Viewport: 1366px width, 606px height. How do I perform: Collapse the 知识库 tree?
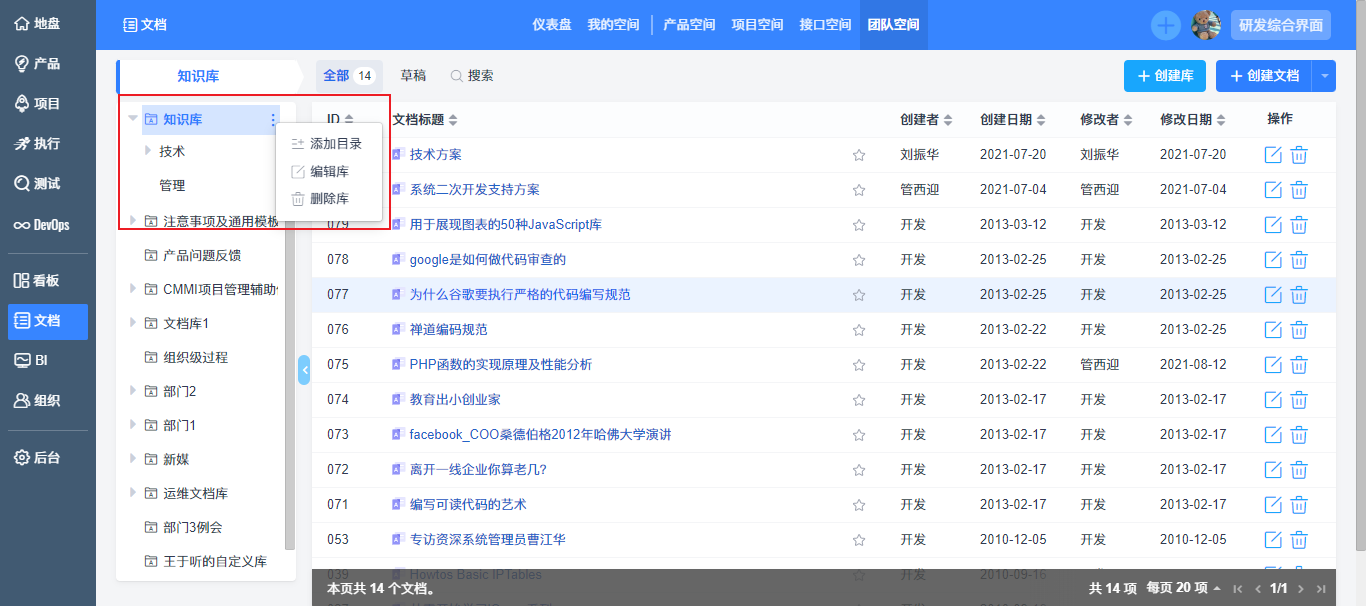132,118
